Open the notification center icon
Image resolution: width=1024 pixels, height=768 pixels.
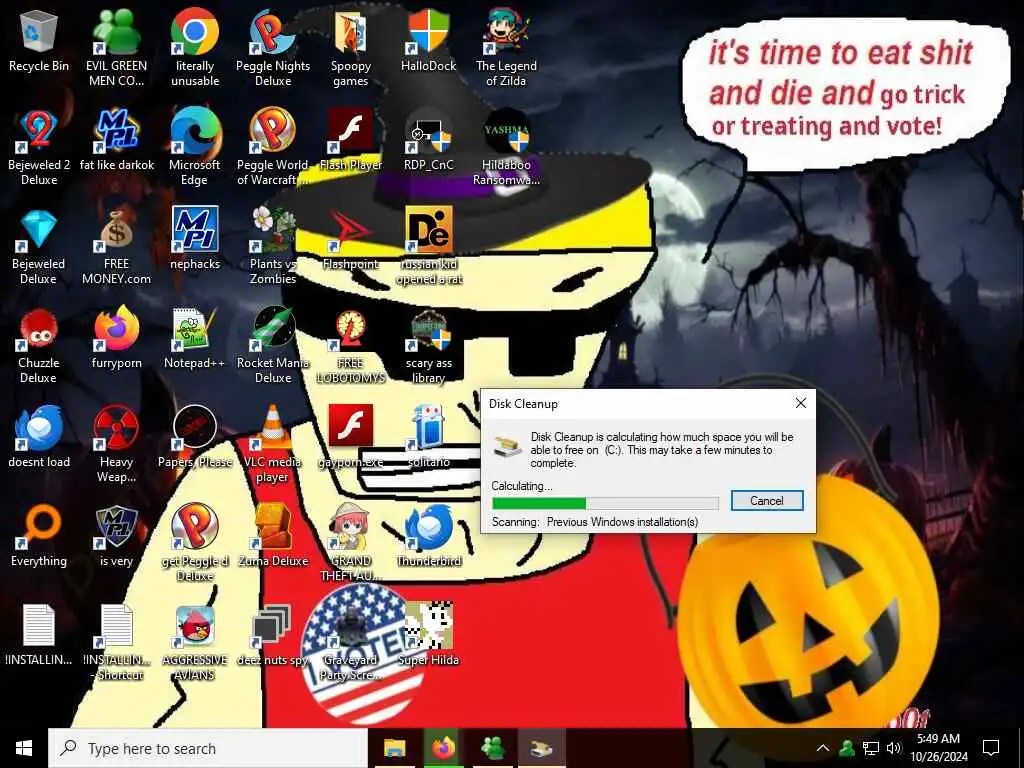991,748
